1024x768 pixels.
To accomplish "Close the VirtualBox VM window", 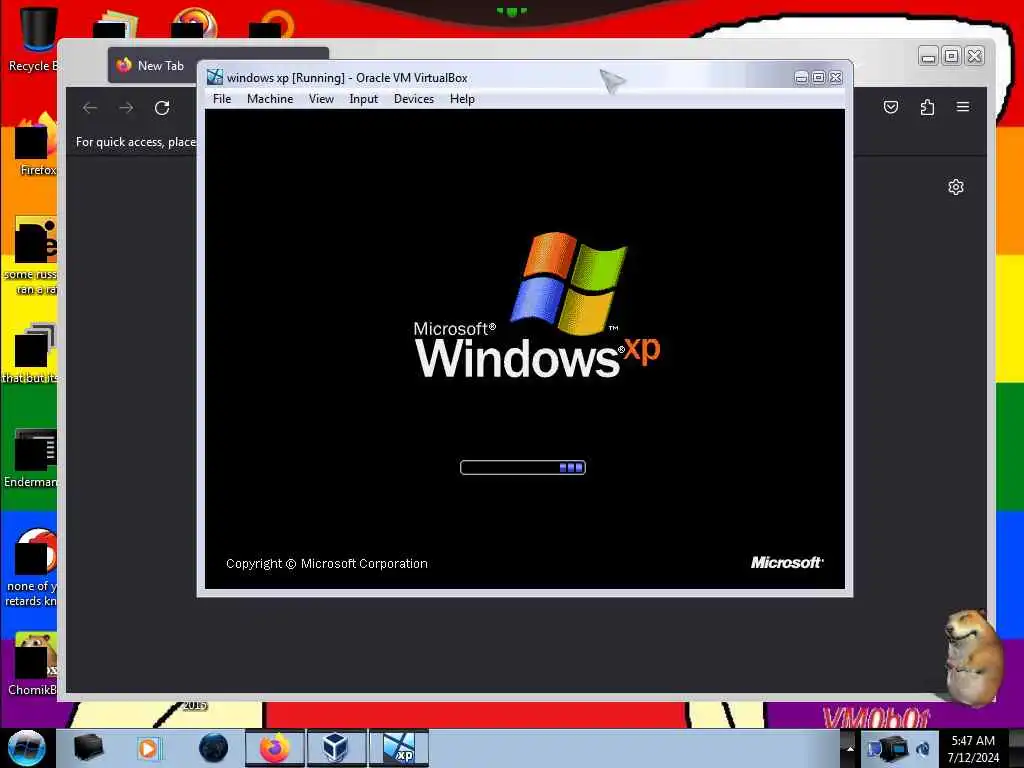I will click(835, 78).
